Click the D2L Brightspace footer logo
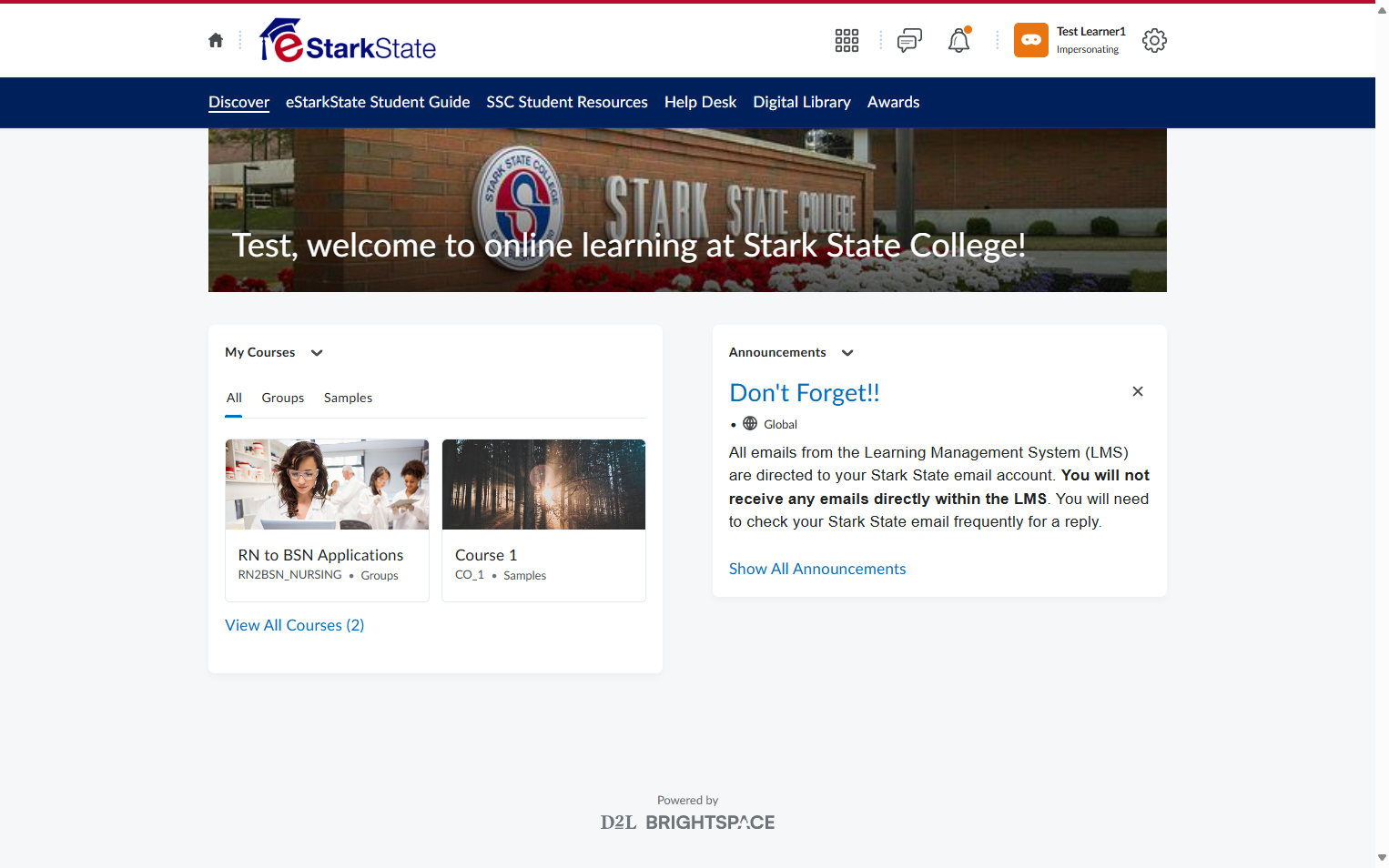This screenshot has width=1389, height=868. point(687,823)
